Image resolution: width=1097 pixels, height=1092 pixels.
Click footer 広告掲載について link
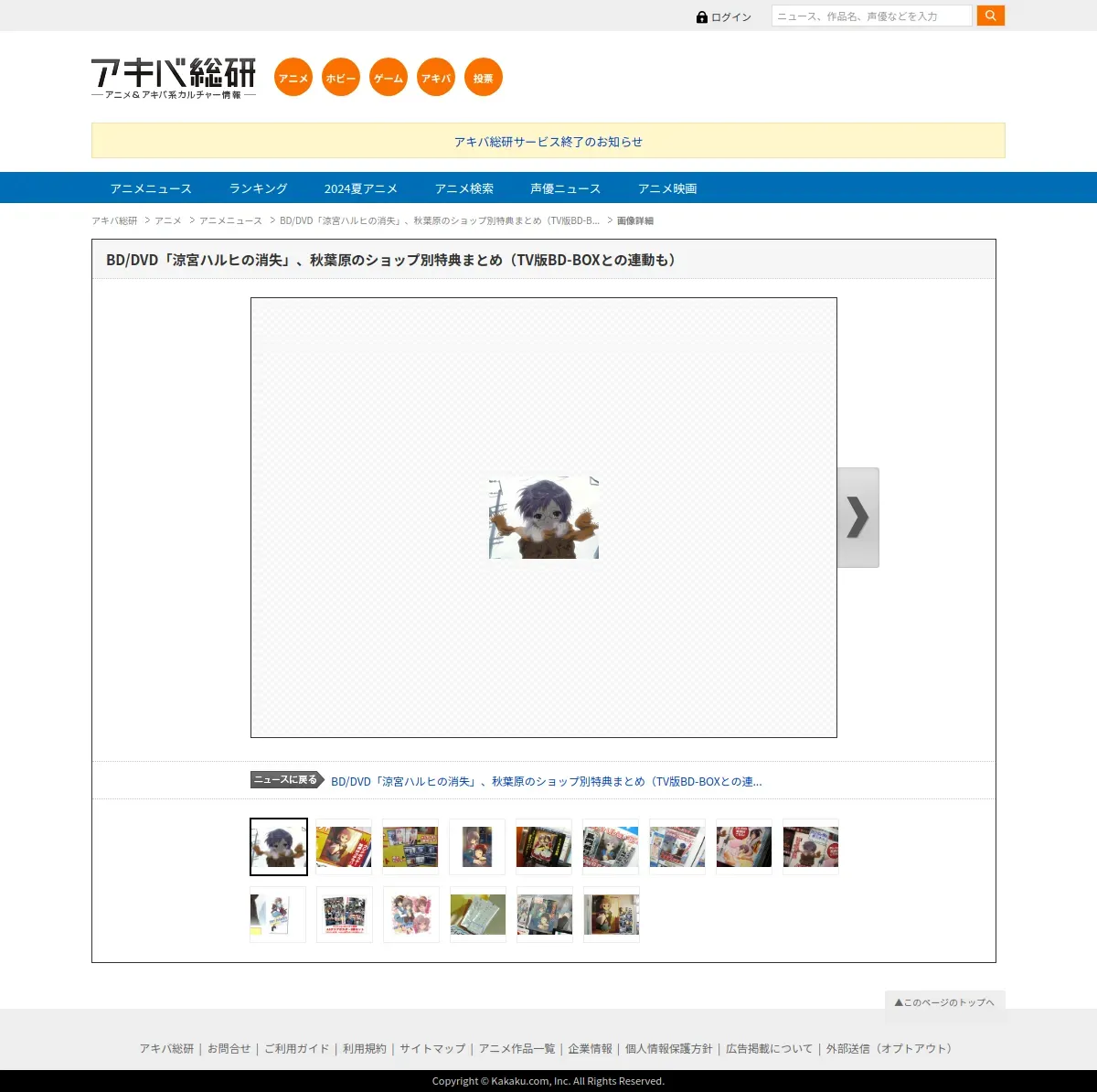(769, 1049)
